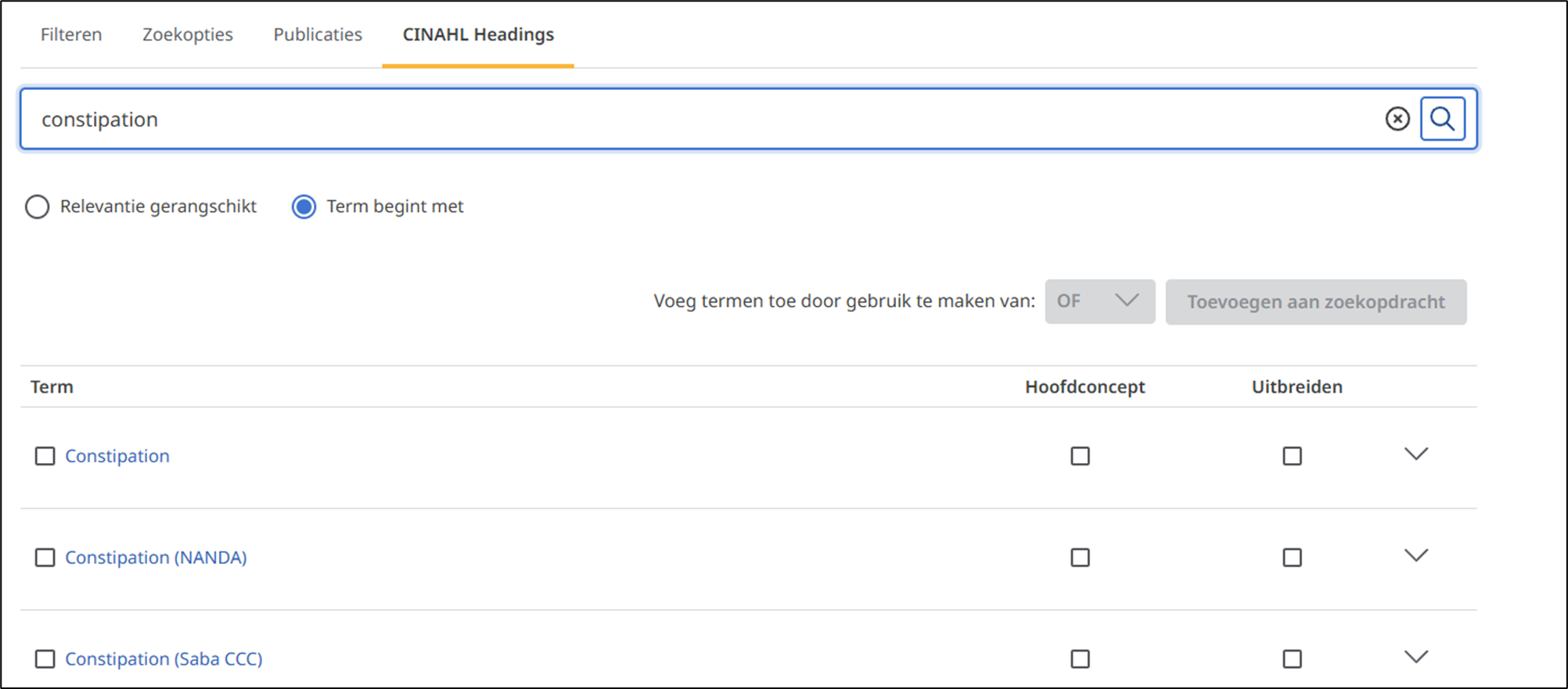Open the Constipation (Saba CCC) heading link
Image resolution: width=1568 pixels, height=689 pixels.
point(164,659)
